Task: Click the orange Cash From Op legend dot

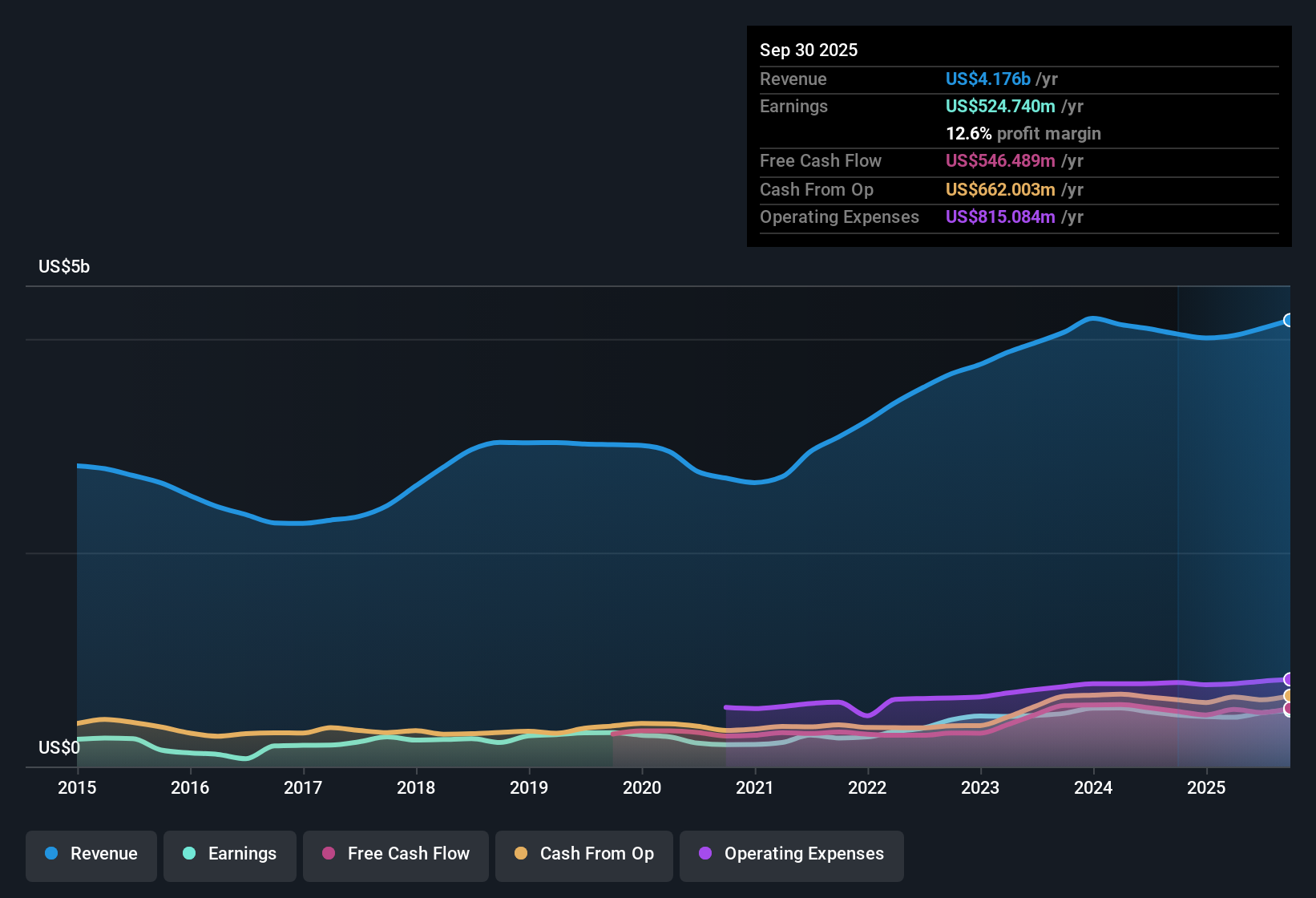Action: click(520, 854)
